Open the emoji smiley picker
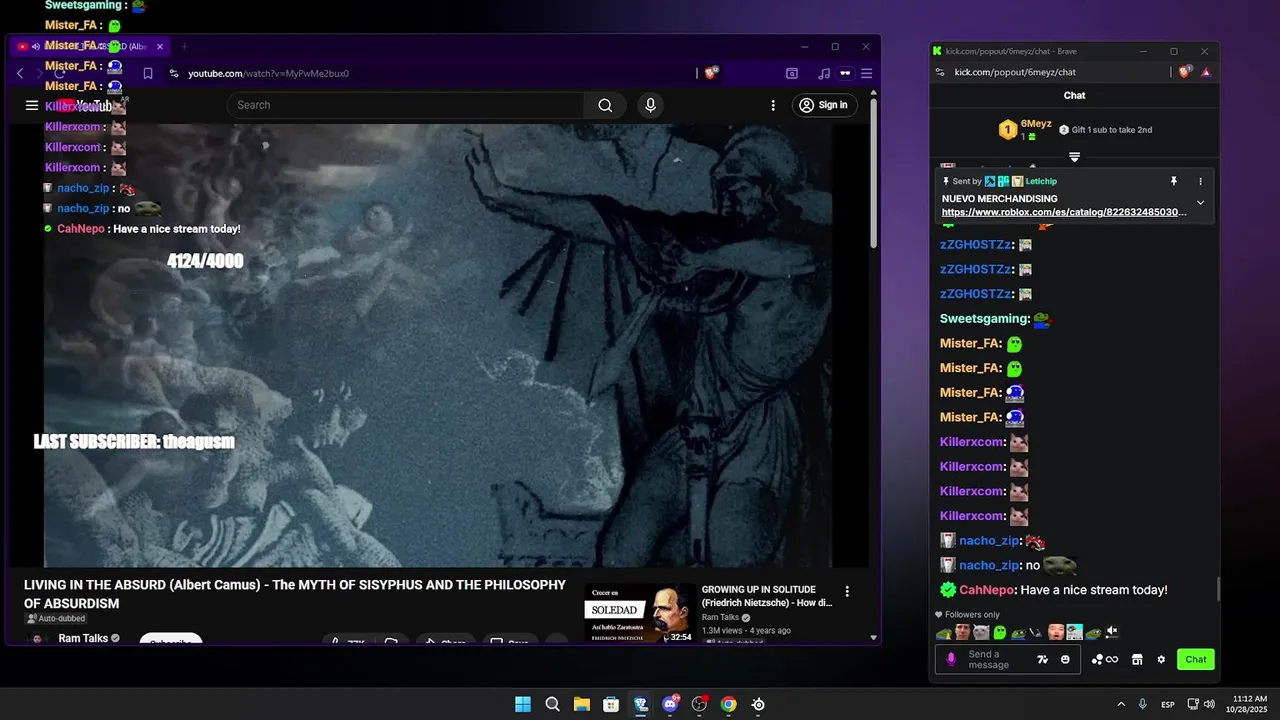 point(1065,659)
